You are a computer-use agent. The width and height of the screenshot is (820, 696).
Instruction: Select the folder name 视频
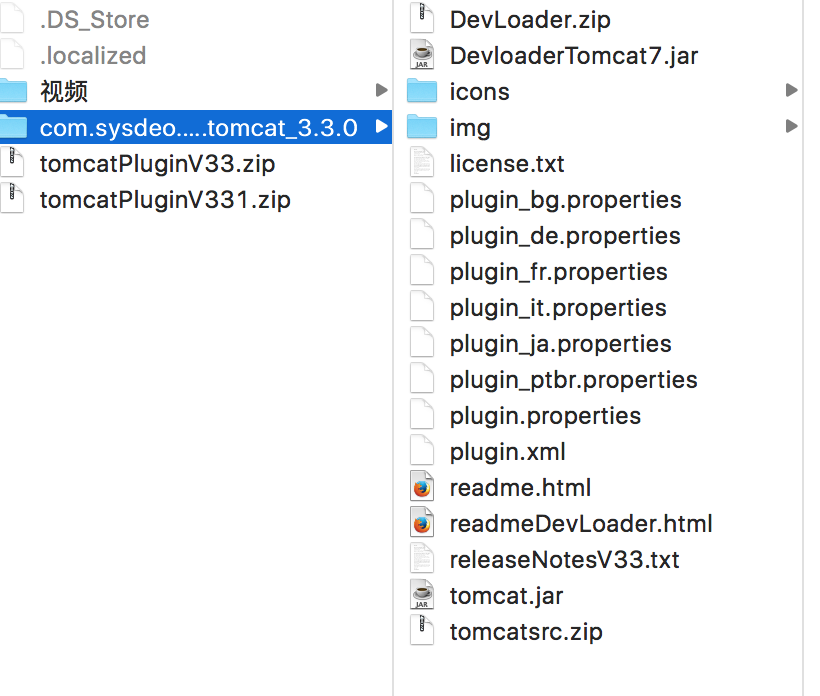[x=64, y=92]
